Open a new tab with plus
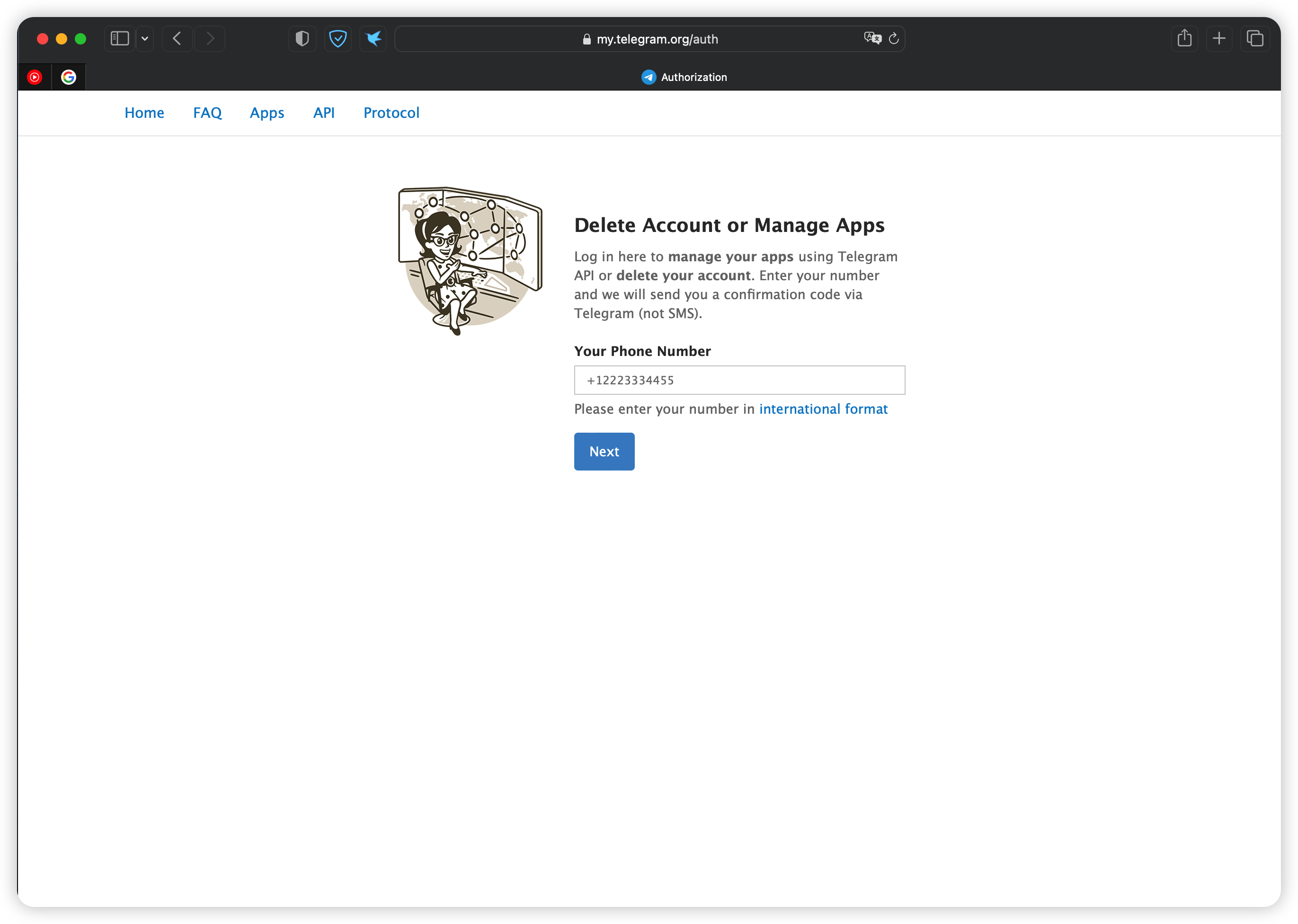Screen dimensions: 1298x924 click(x=1219, y=39)
